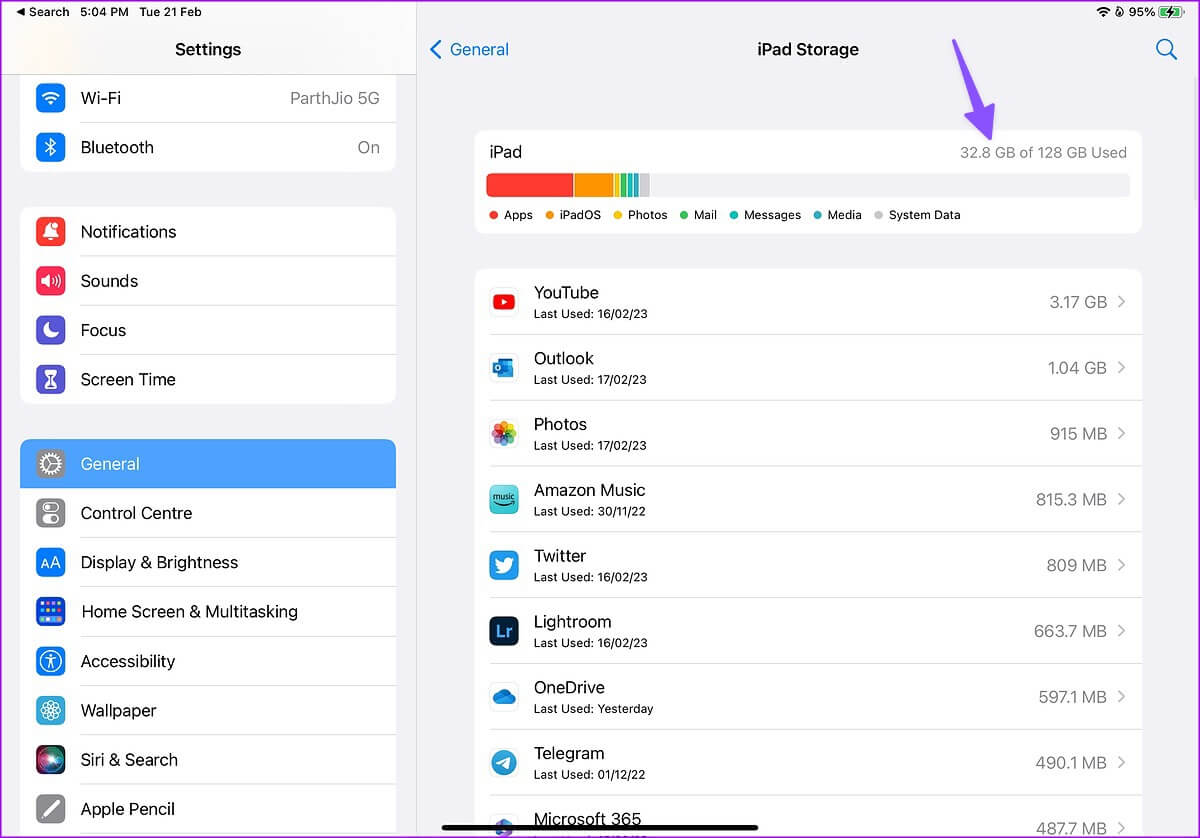Viewport: 1200px width, 838px height.
Task: Tap the General gear icon
Action: (51, 464)
